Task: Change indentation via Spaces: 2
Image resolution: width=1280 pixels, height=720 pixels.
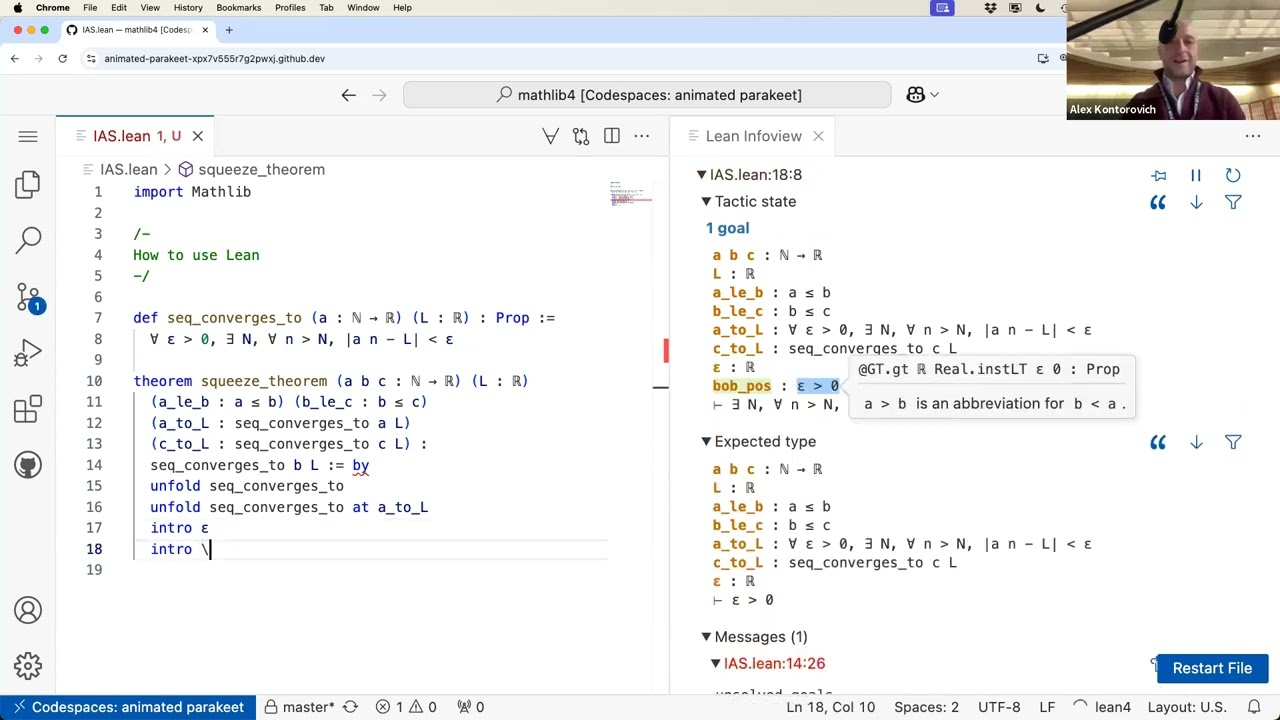Action: (x=926, y=707)
